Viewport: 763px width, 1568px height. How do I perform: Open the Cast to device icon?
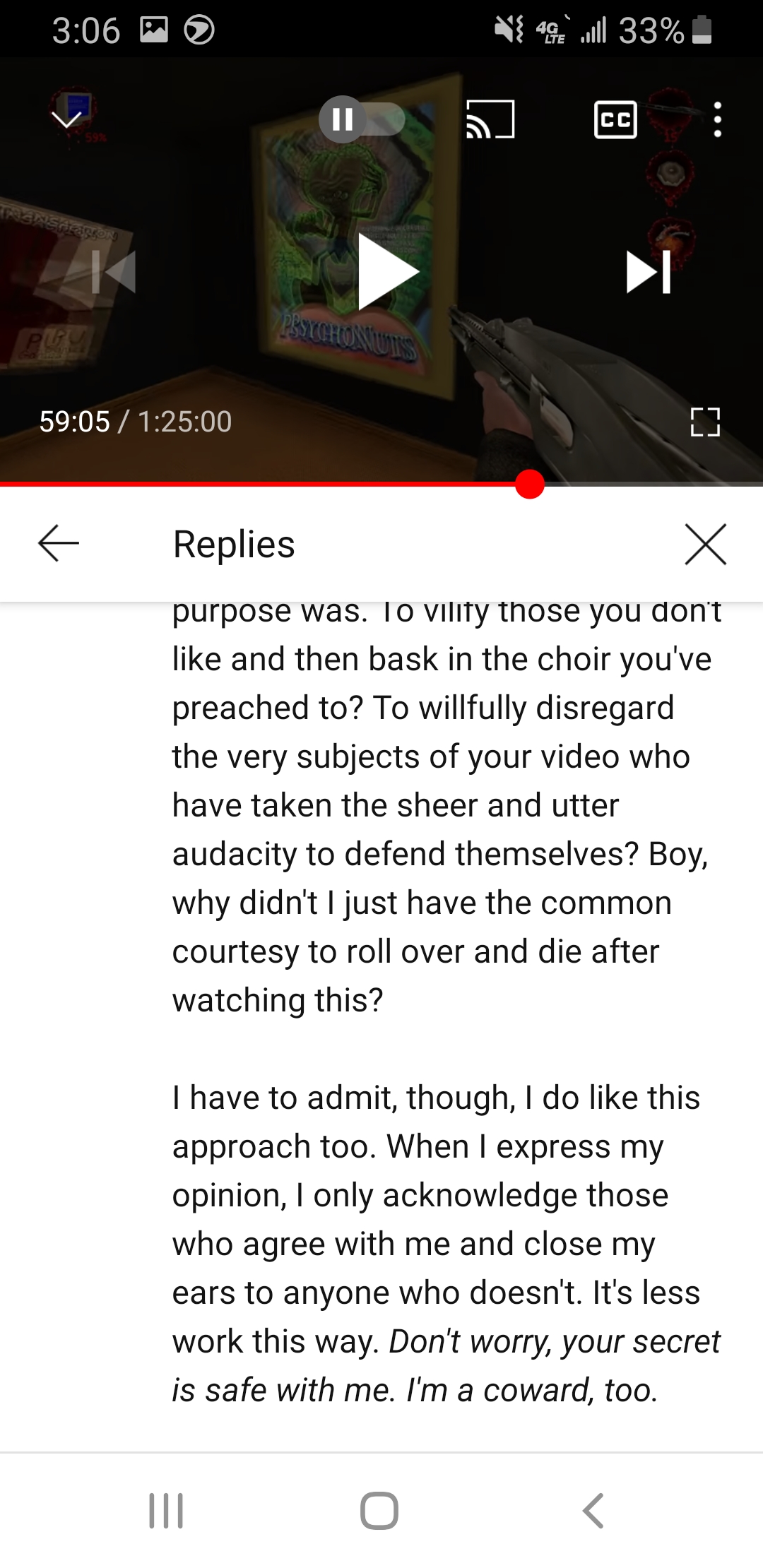point(490,119)
